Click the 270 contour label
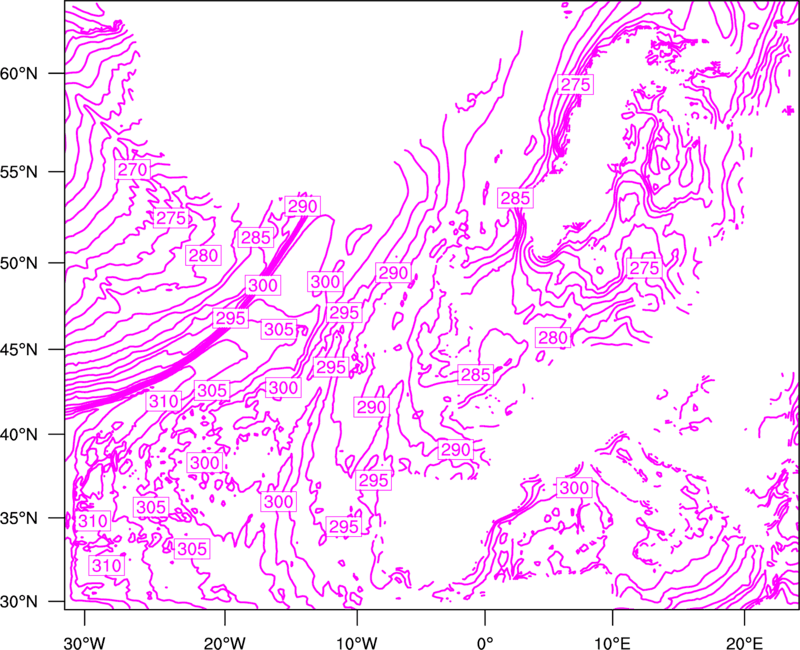This screenshot has width=800, height=650. 133,169
